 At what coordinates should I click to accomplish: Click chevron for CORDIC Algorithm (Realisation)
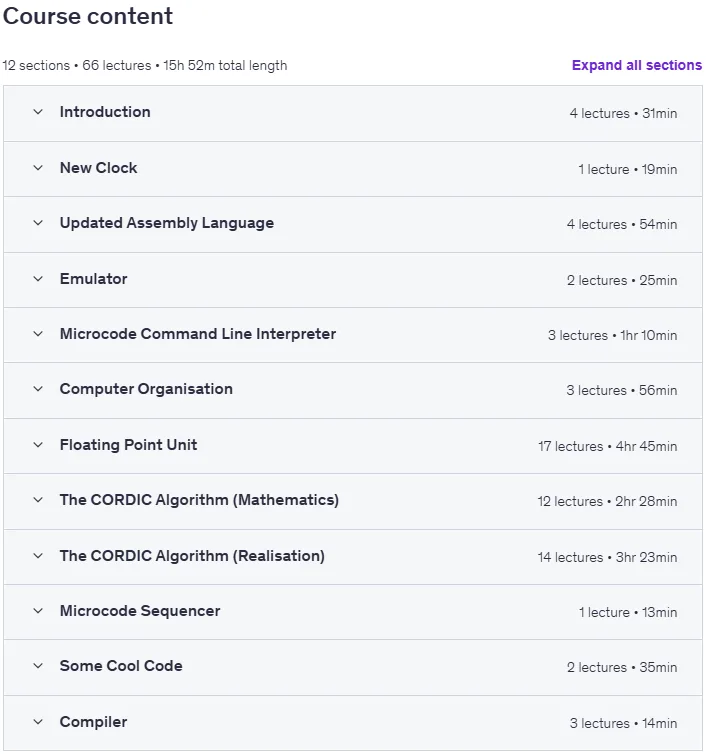pos(38,556)
